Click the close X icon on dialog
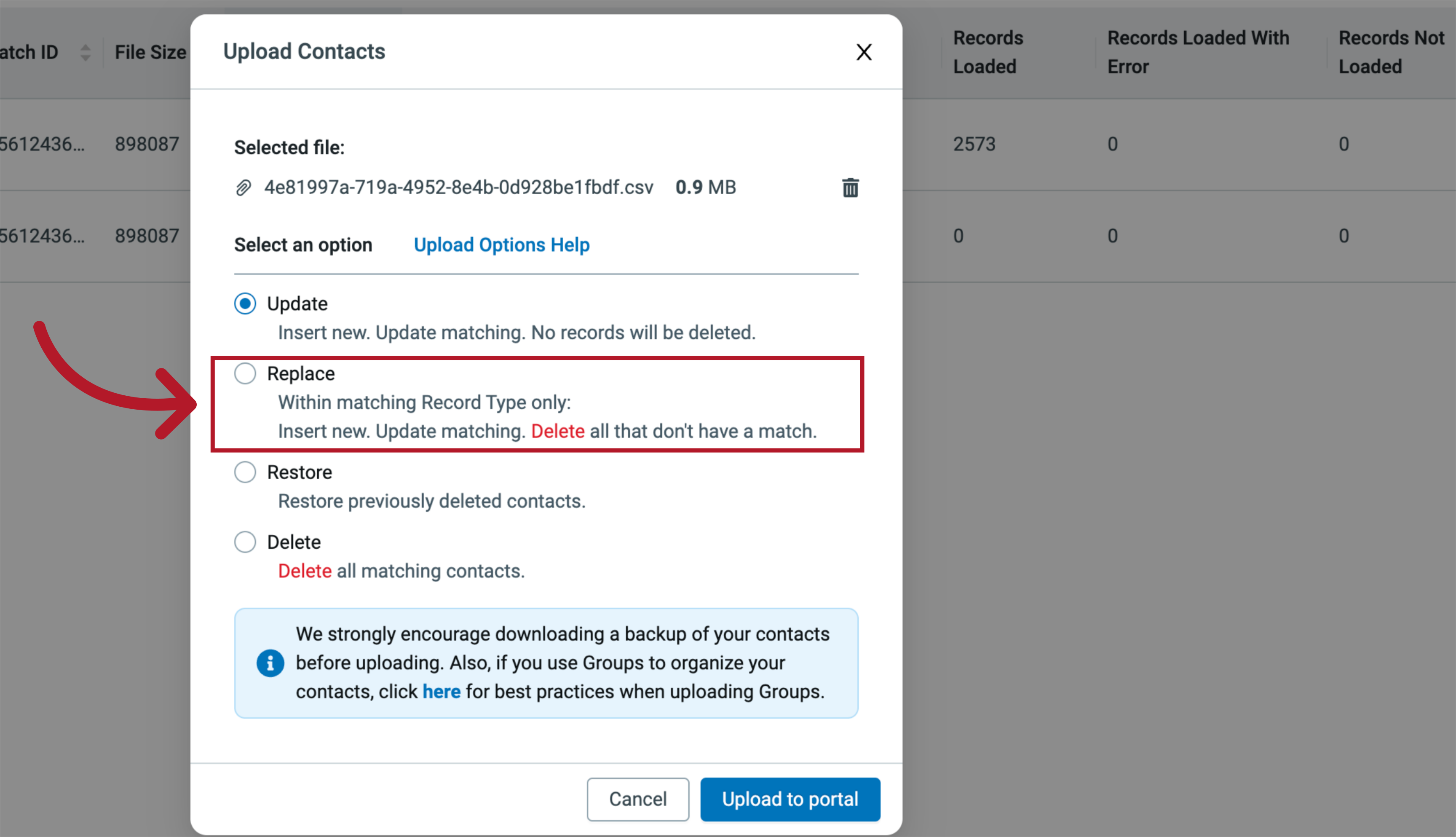Viewport: 1456px width, 837px height. (x=863, y=52)
